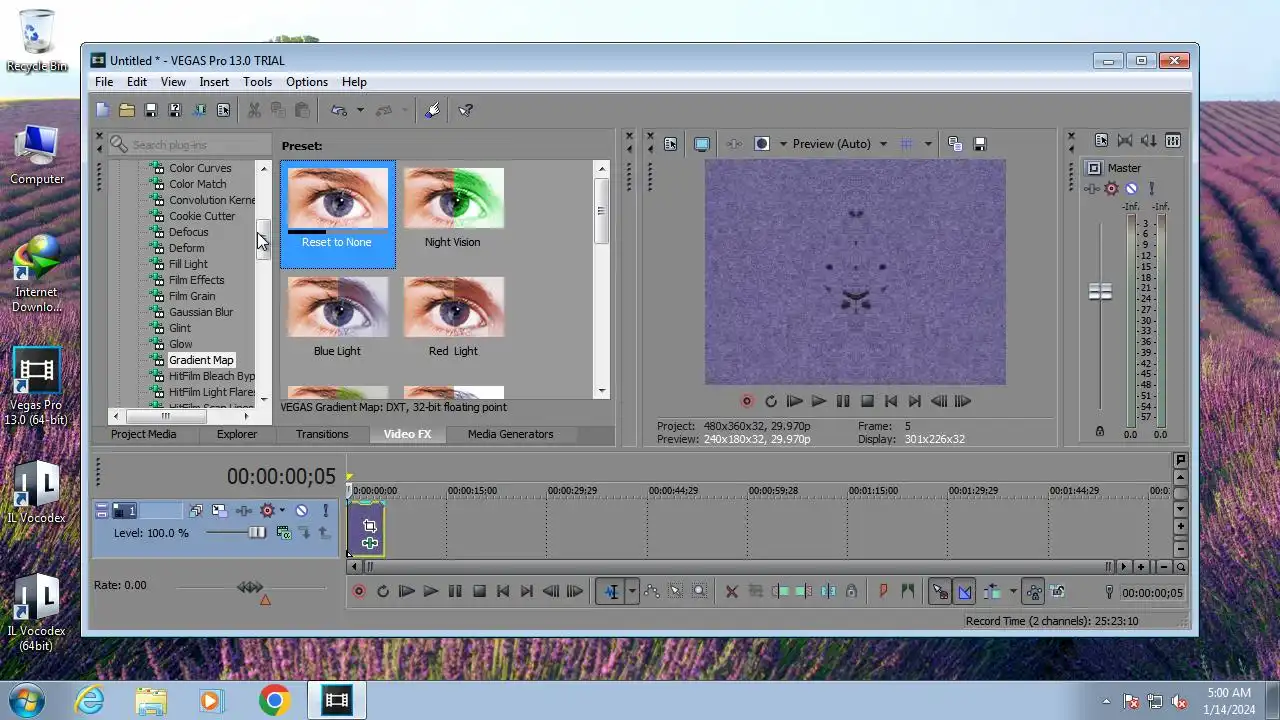Viewport: 1280px width, 720px height.
Task: Open video preview project properties icon
Action: point(670,144)
